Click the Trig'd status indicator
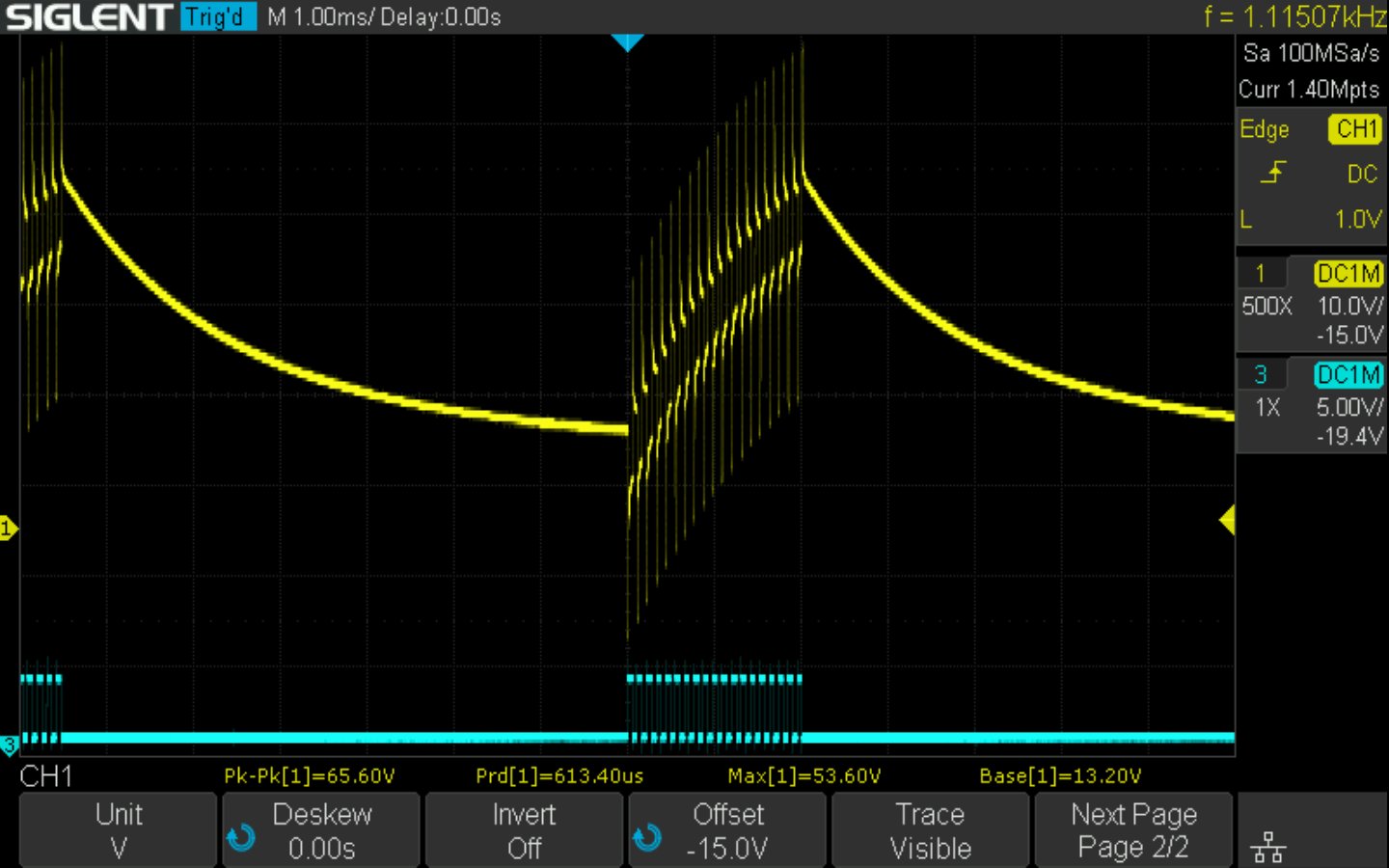Viewport: 1389px width, 868px height. click(218, 16)
